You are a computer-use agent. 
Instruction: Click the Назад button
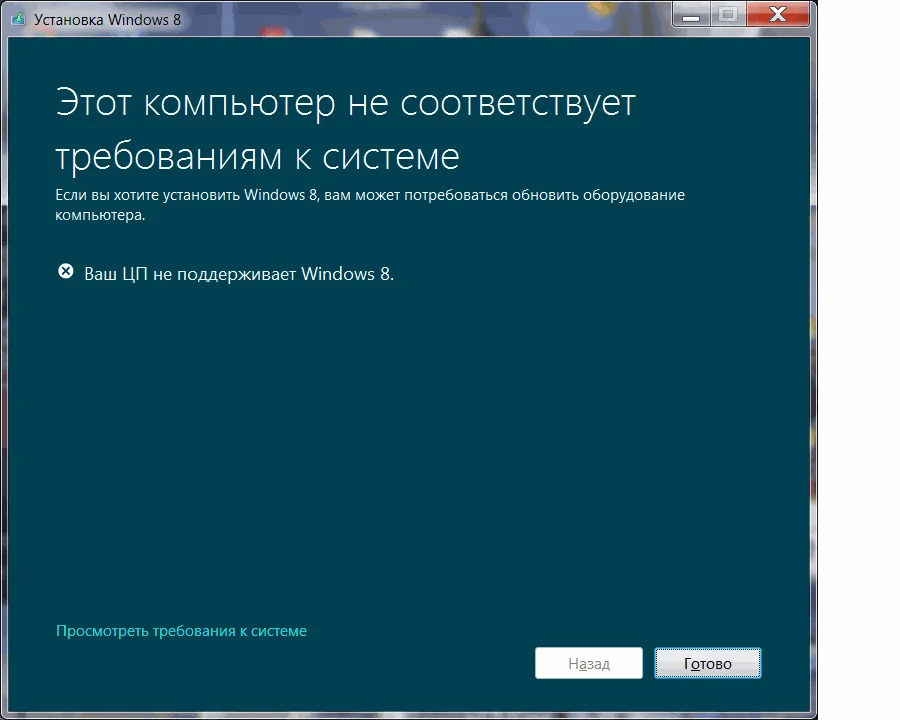pos(588,663)
